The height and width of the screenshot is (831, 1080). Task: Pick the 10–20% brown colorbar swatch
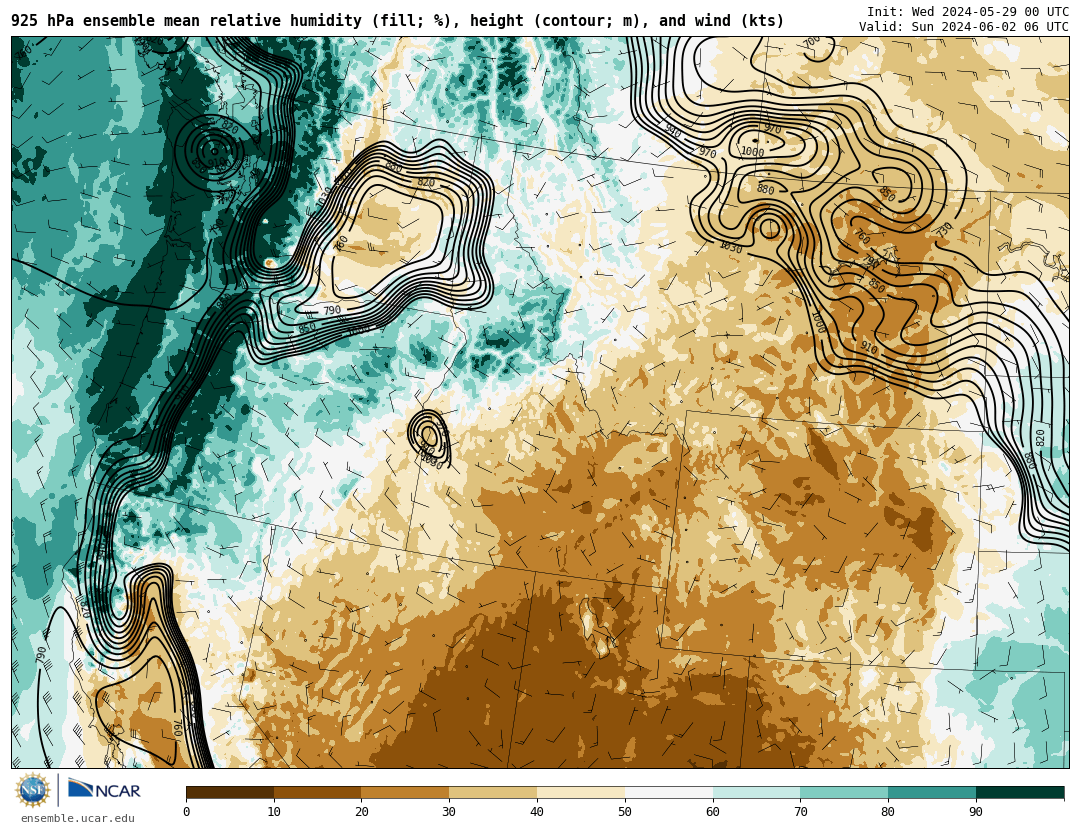click(x=318, y=793)
